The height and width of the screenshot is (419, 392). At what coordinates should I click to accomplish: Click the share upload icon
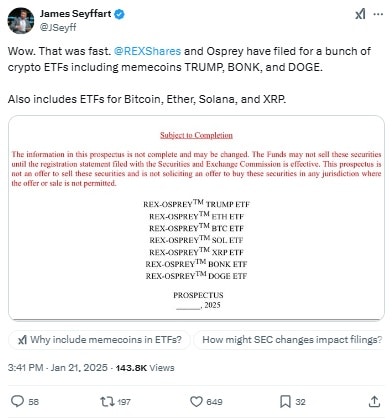coord(374,401)
